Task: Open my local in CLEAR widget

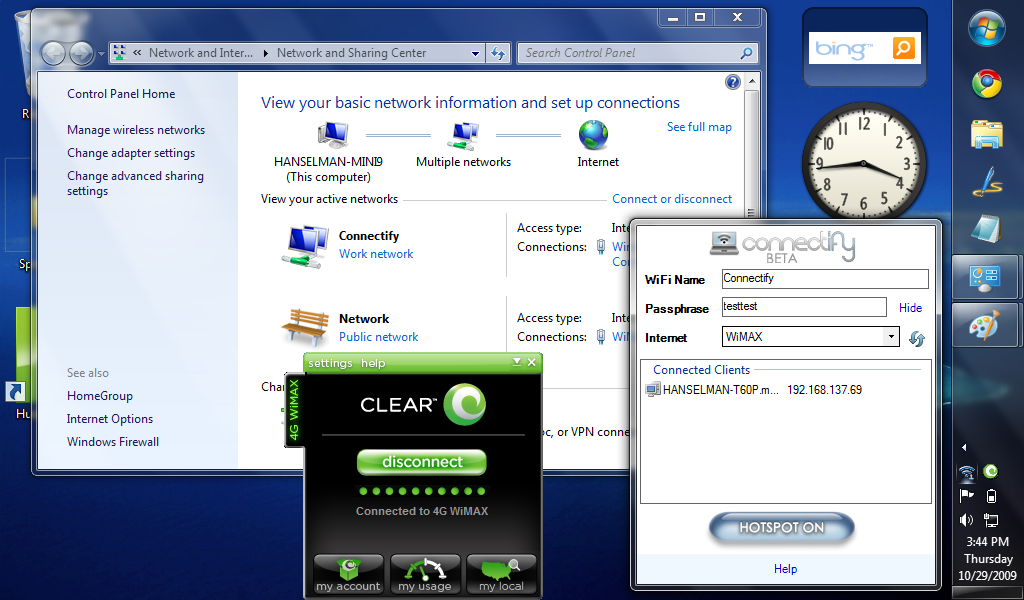Action: pos(502,575)
